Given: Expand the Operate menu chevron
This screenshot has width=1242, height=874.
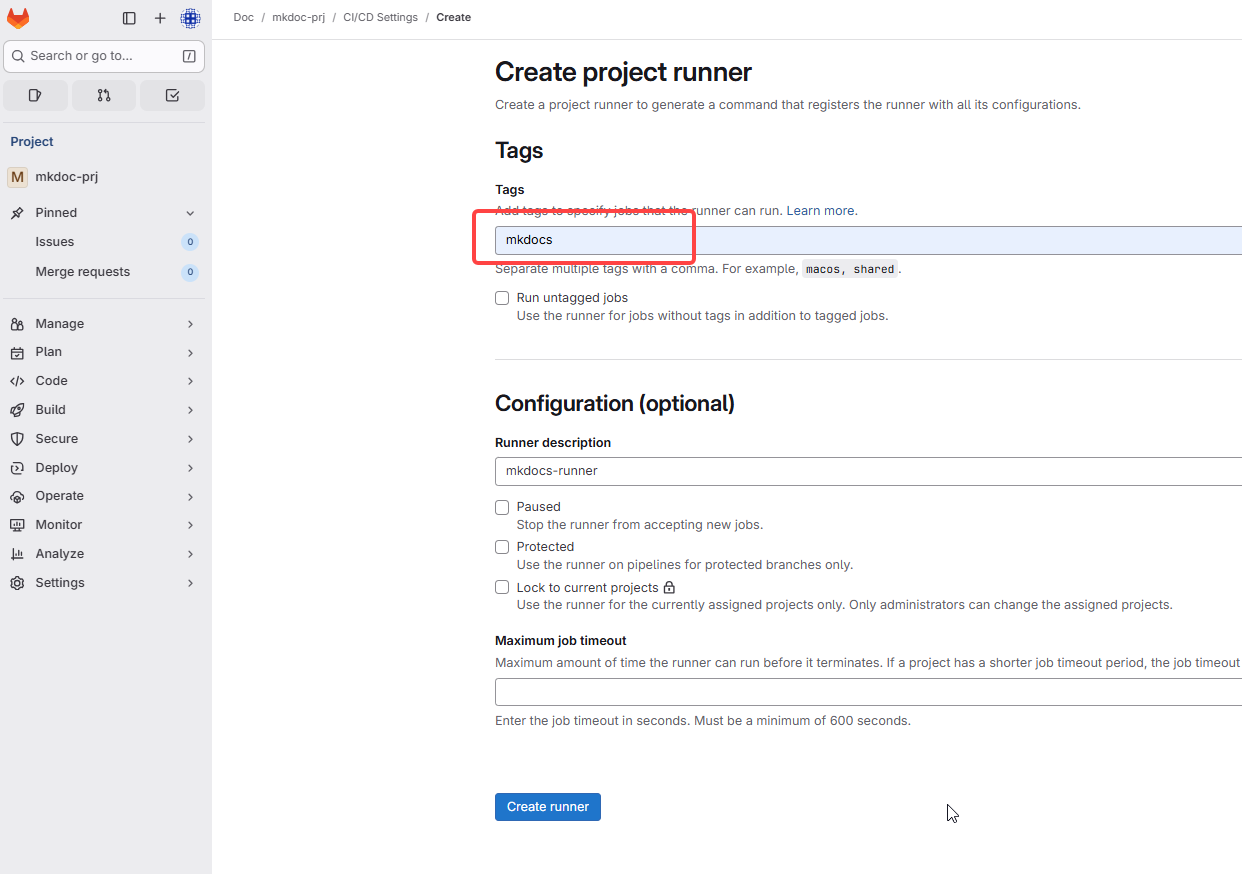Looking at the screenshot, I should pyautogui.click(x=190, y=496).
